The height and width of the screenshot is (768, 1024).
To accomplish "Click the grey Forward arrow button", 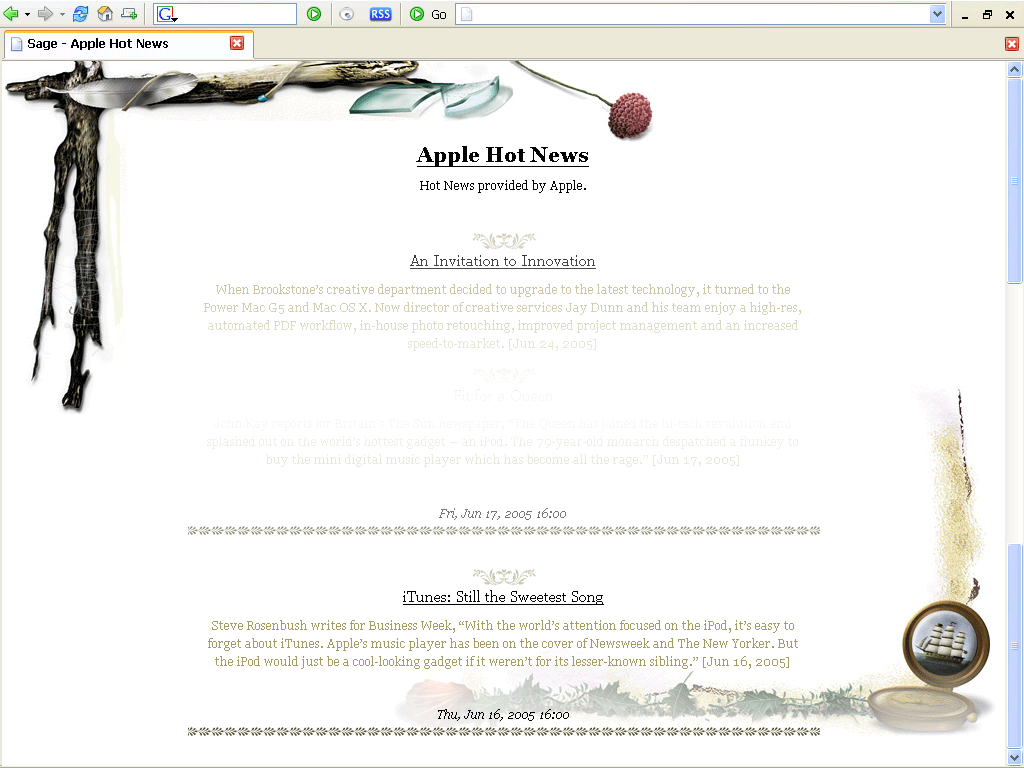I will pos(45,14).
